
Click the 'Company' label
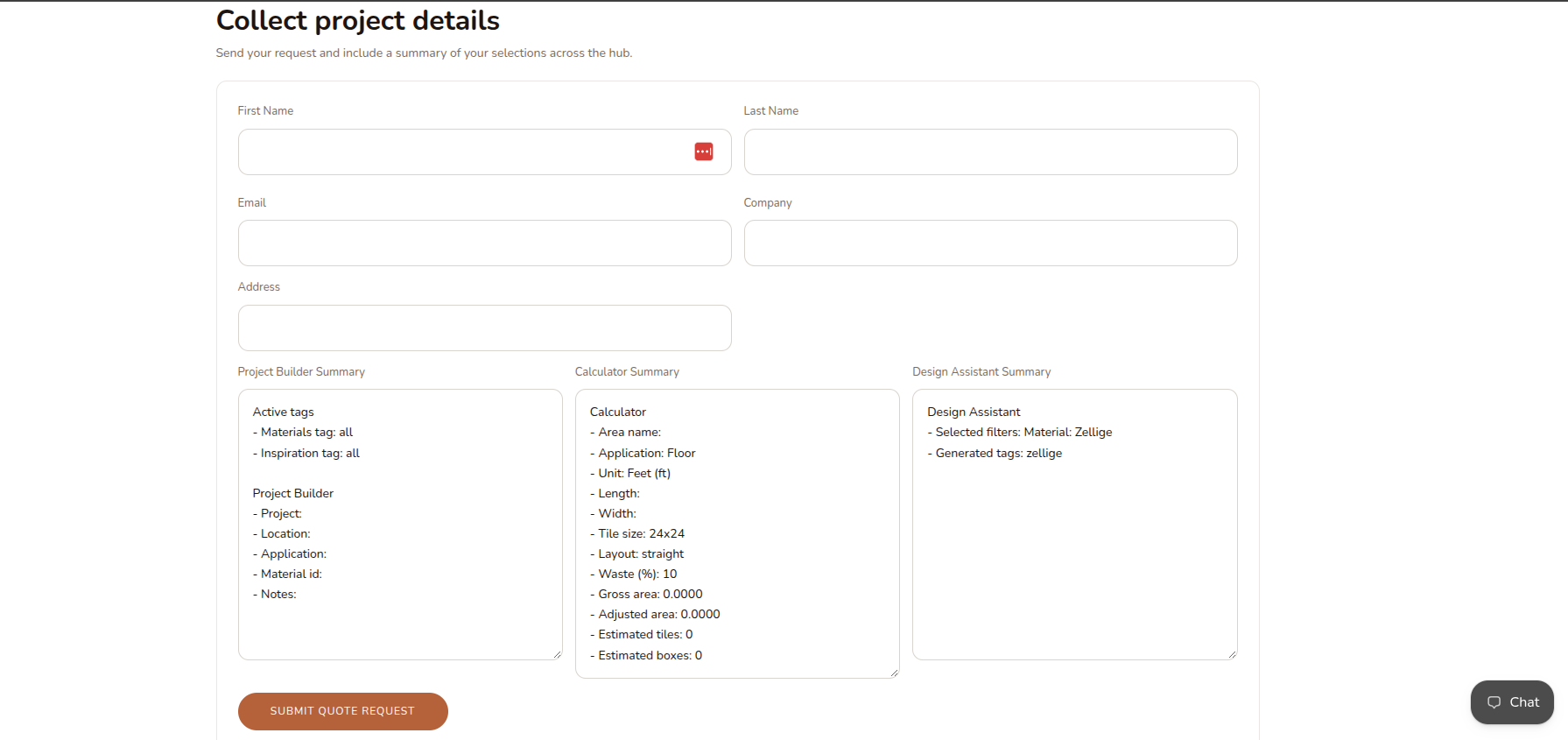[768, 202]
